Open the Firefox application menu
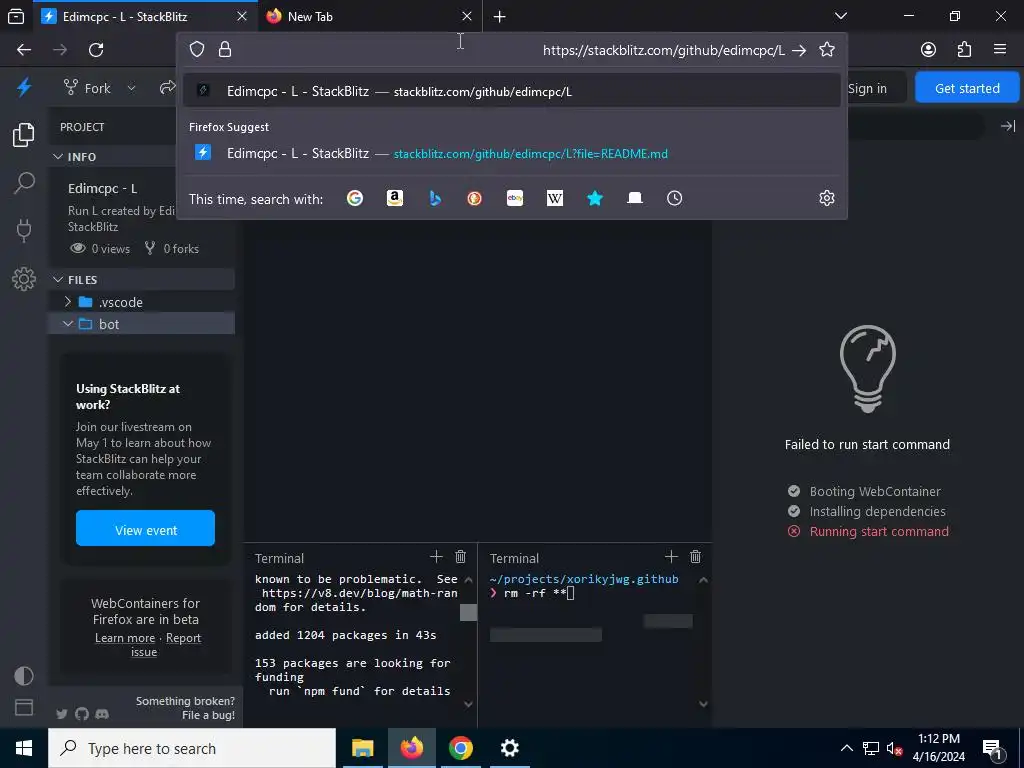The image size is (1024, 768). [1000, 50]
